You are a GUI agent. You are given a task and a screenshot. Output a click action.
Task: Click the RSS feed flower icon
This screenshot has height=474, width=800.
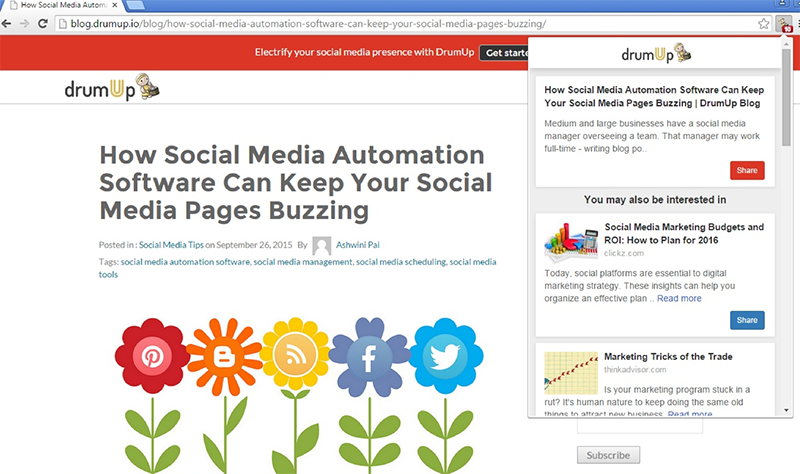[294, 354]
